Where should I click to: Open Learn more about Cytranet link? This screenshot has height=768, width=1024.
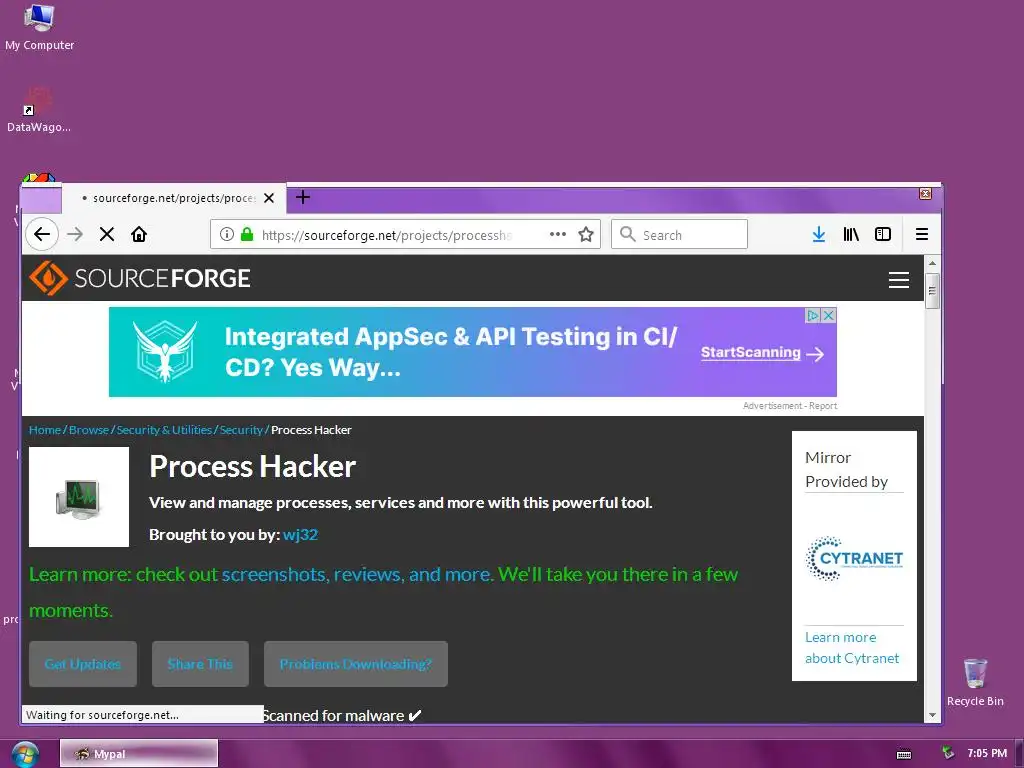852,647
